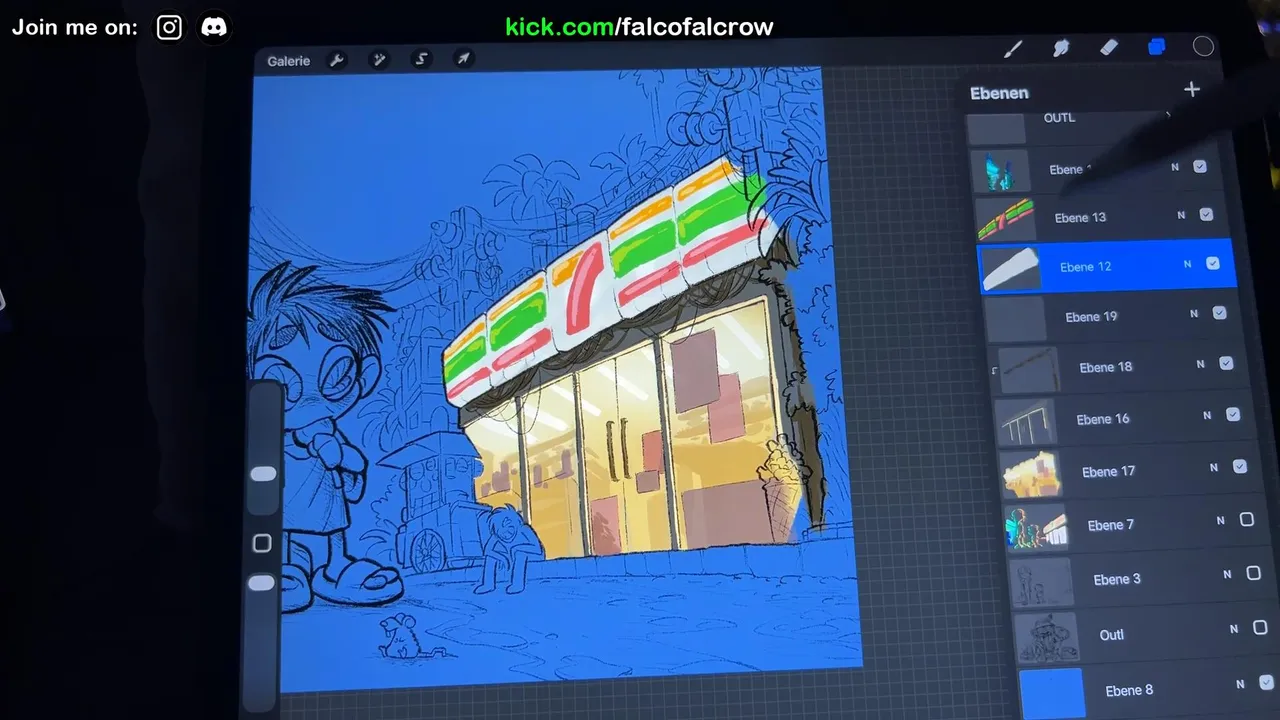Image resolution: width=1280 pixels, height=720 pixels.
Task: Hide the layer with cyan figure thumbnail
Action: coord(1200,166)
